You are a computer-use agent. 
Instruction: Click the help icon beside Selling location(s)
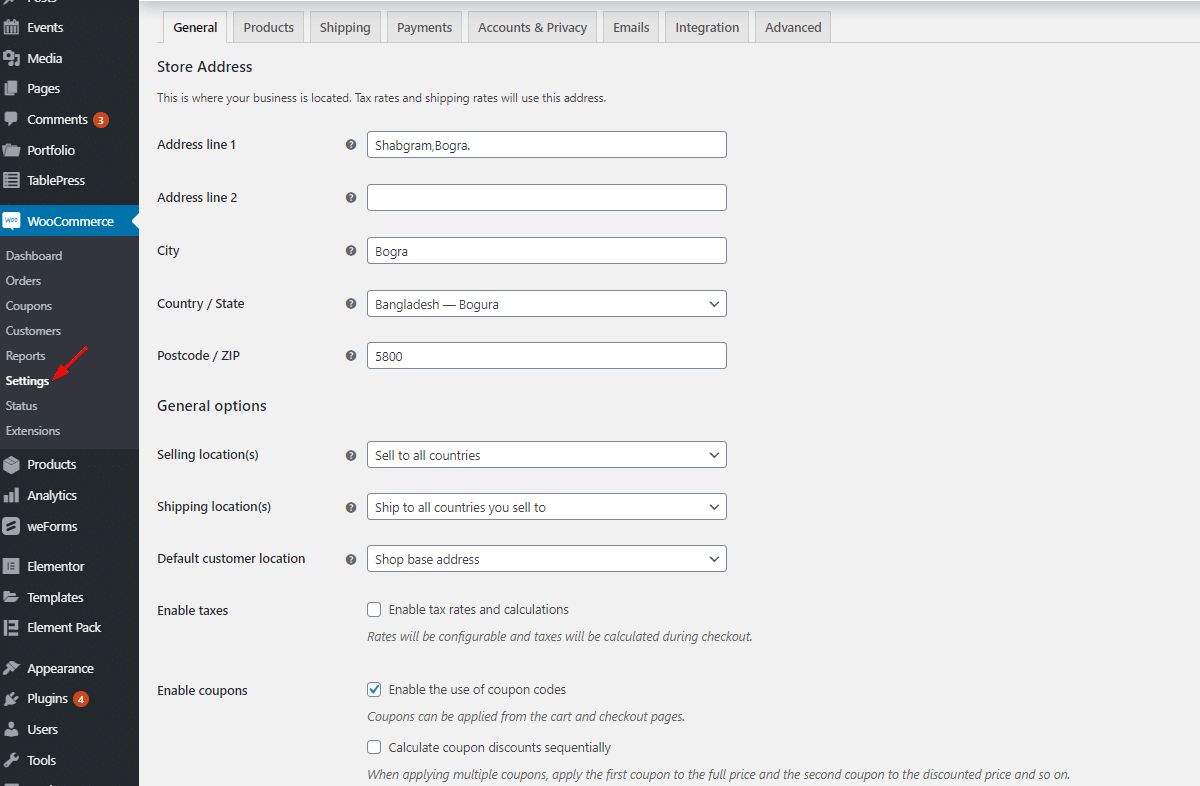click(x=351, y=455)
